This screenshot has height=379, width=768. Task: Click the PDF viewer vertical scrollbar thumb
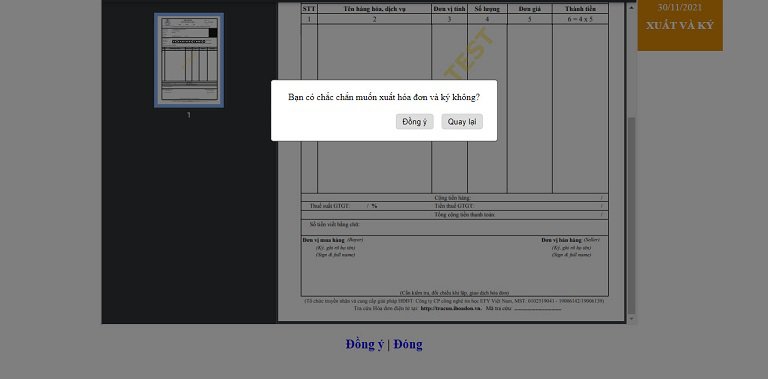pyautogui.click(x=631, y=215)
